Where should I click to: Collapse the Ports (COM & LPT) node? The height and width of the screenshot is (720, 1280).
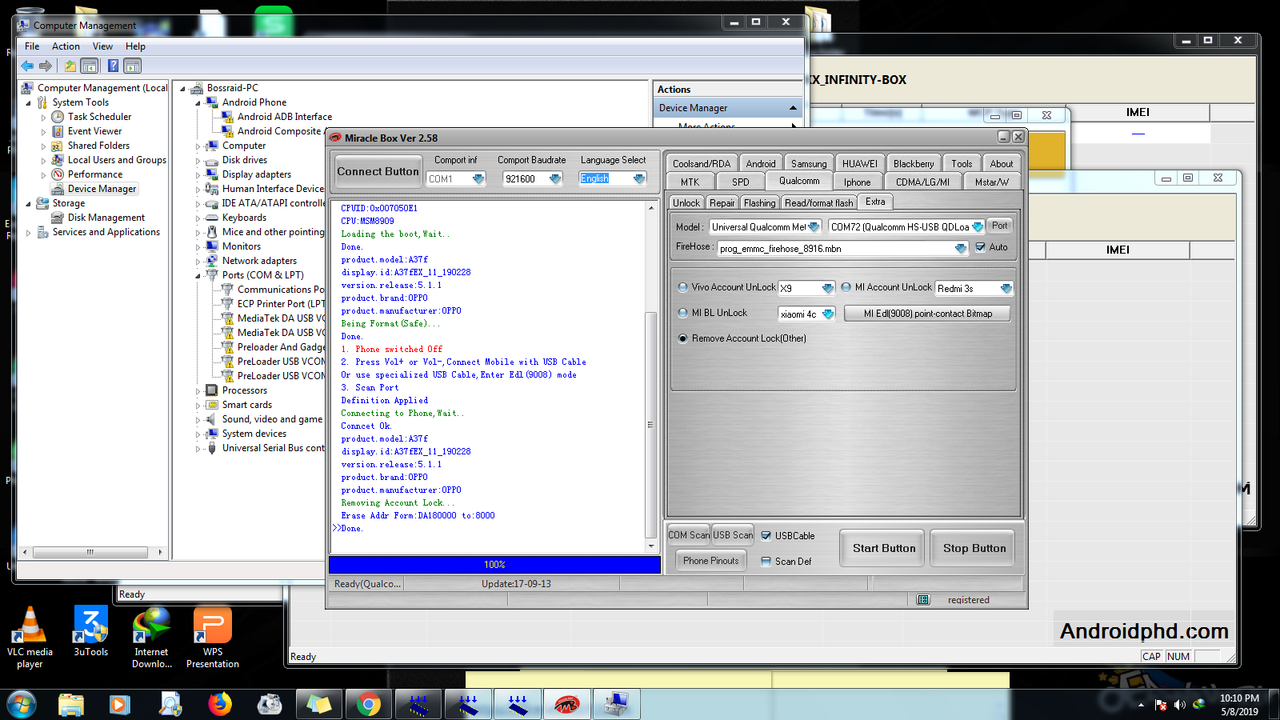[198, 275]
